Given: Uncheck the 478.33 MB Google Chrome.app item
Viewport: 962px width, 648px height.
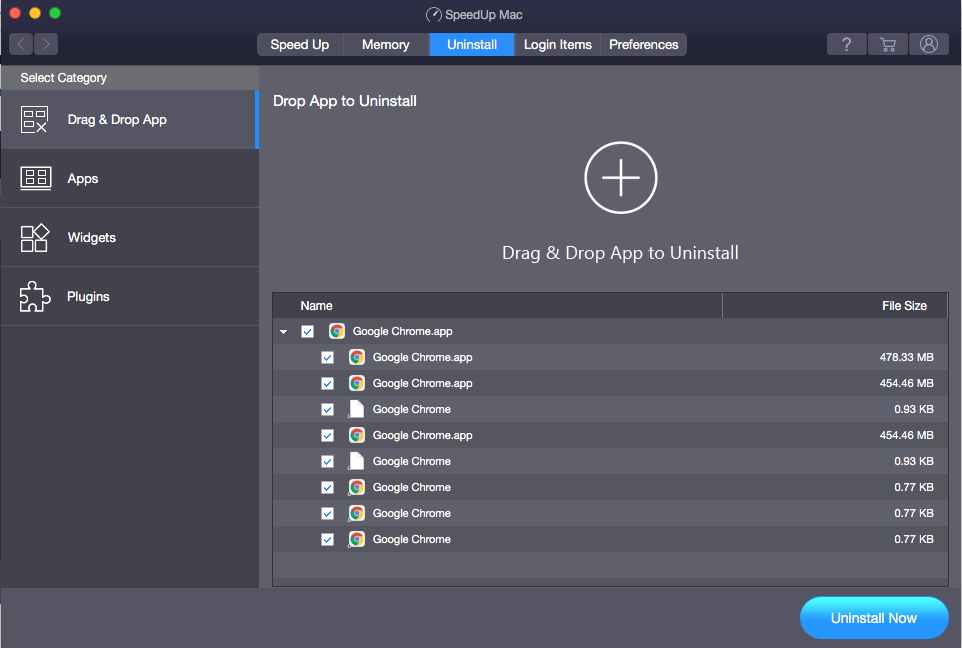Looking at the screenshot, I should [328, 357].
